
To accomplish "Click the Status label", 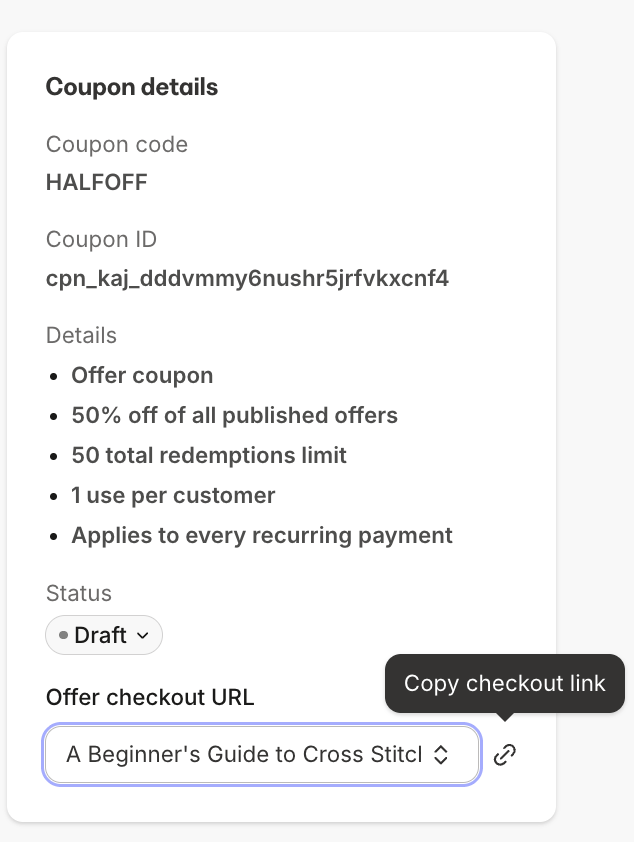I will (79, 593).
